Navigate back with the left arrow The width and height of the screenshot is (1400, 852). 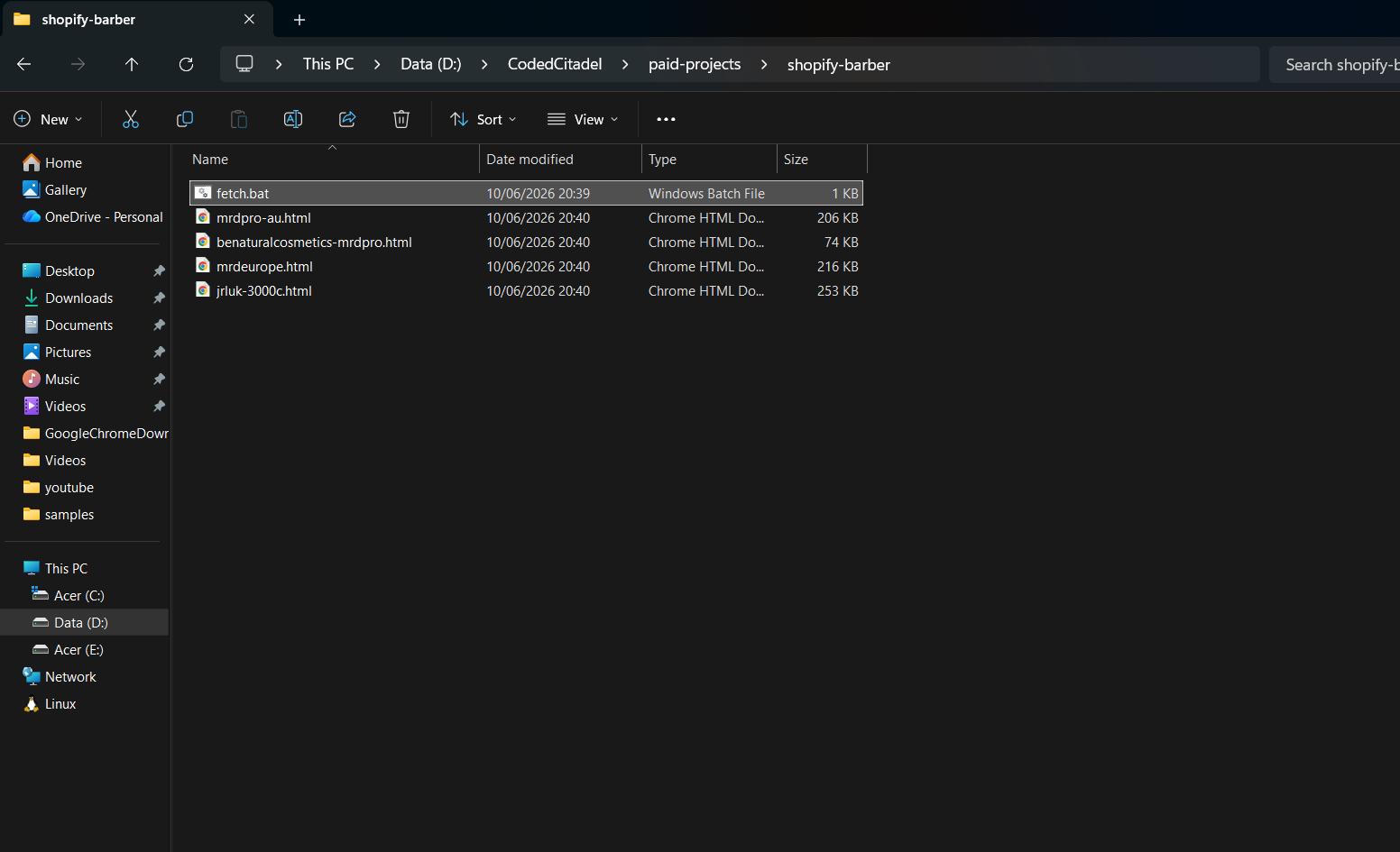coord(24,64)
